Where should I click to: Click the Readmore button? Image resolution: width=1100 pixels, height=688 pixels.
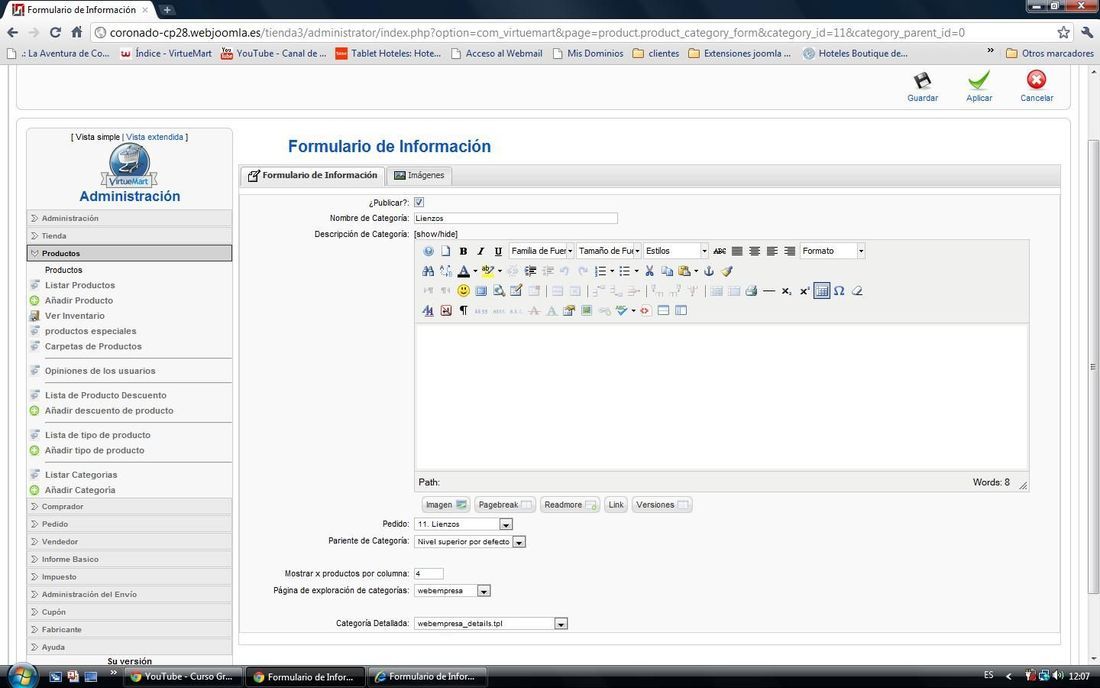coord(570,505)
